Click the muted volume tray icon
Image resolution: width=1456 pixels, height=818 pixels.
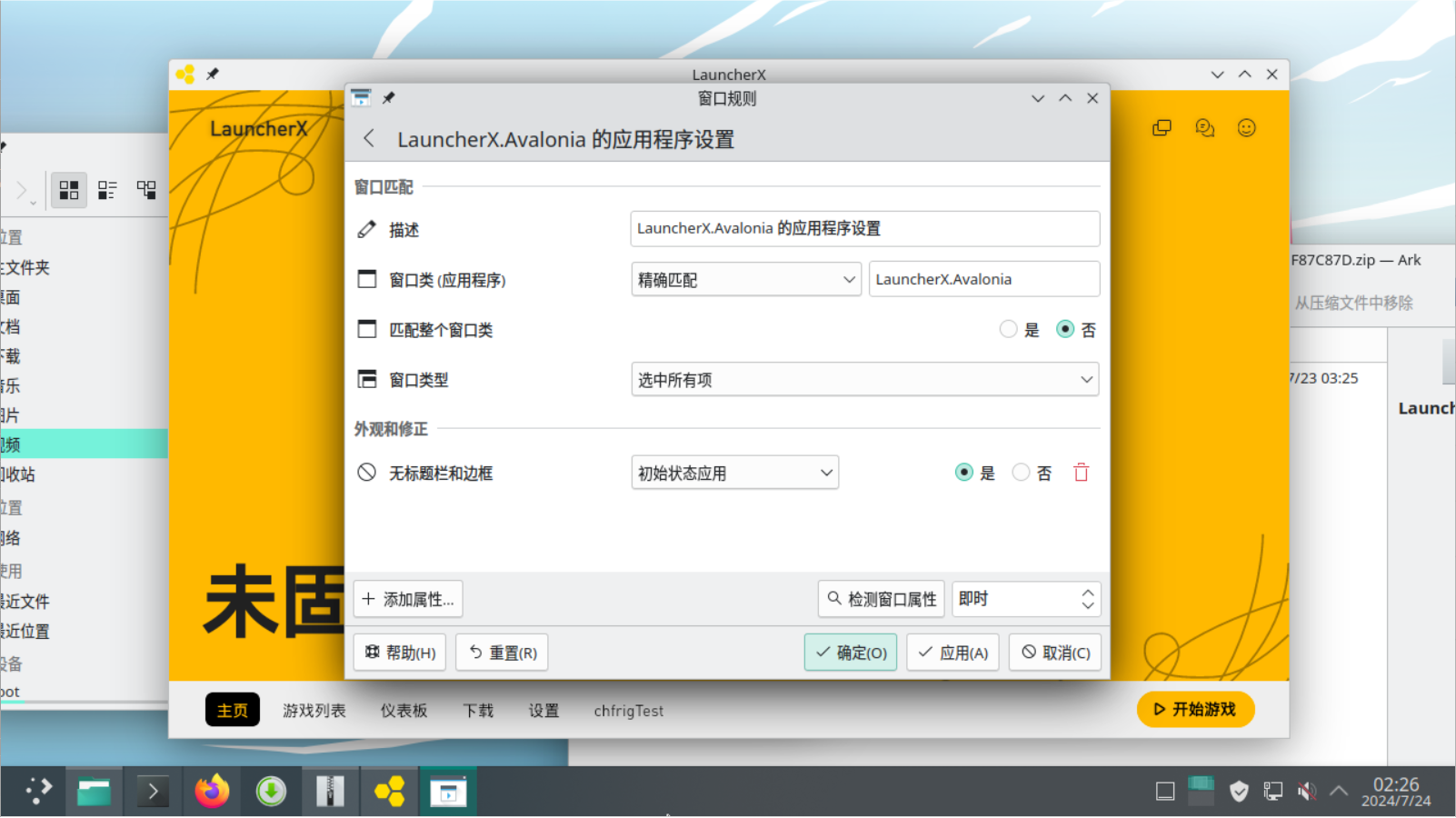1307,792
